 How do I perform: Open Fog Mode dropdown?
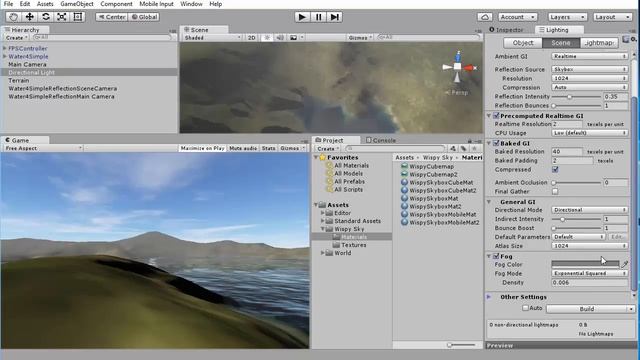point(589,273)
